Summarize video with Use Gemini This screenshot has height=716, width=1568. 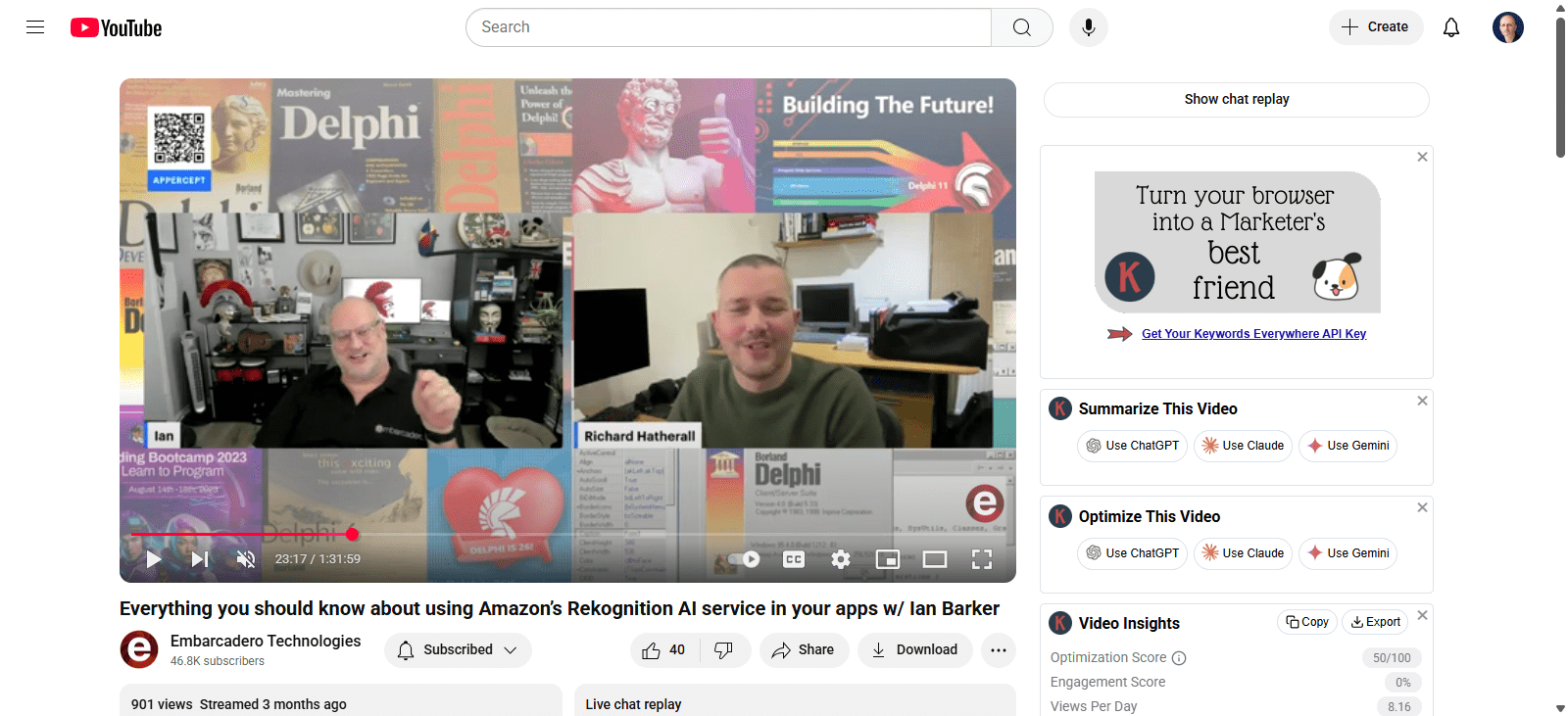[1348, 446]
